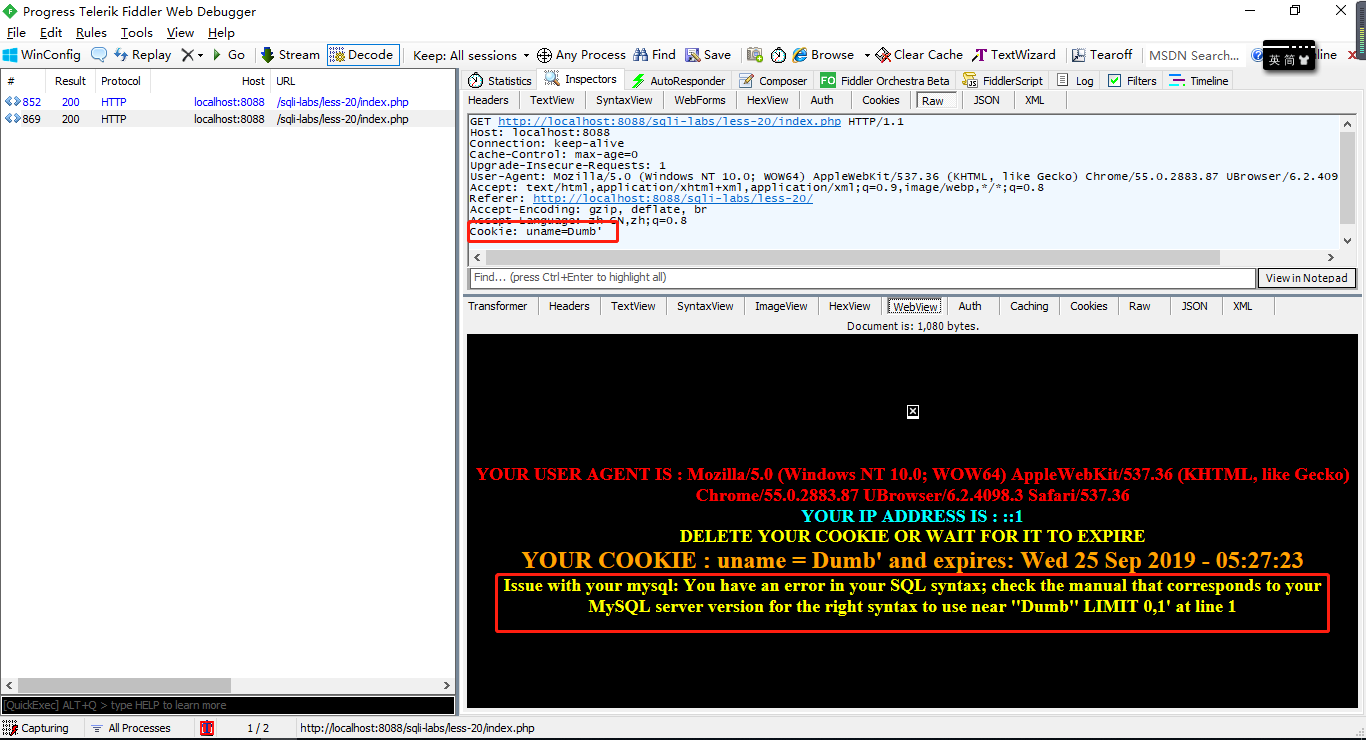This screenshot has width=1366, height=740.
Task: Open the File menu
Action: point(16,33)
